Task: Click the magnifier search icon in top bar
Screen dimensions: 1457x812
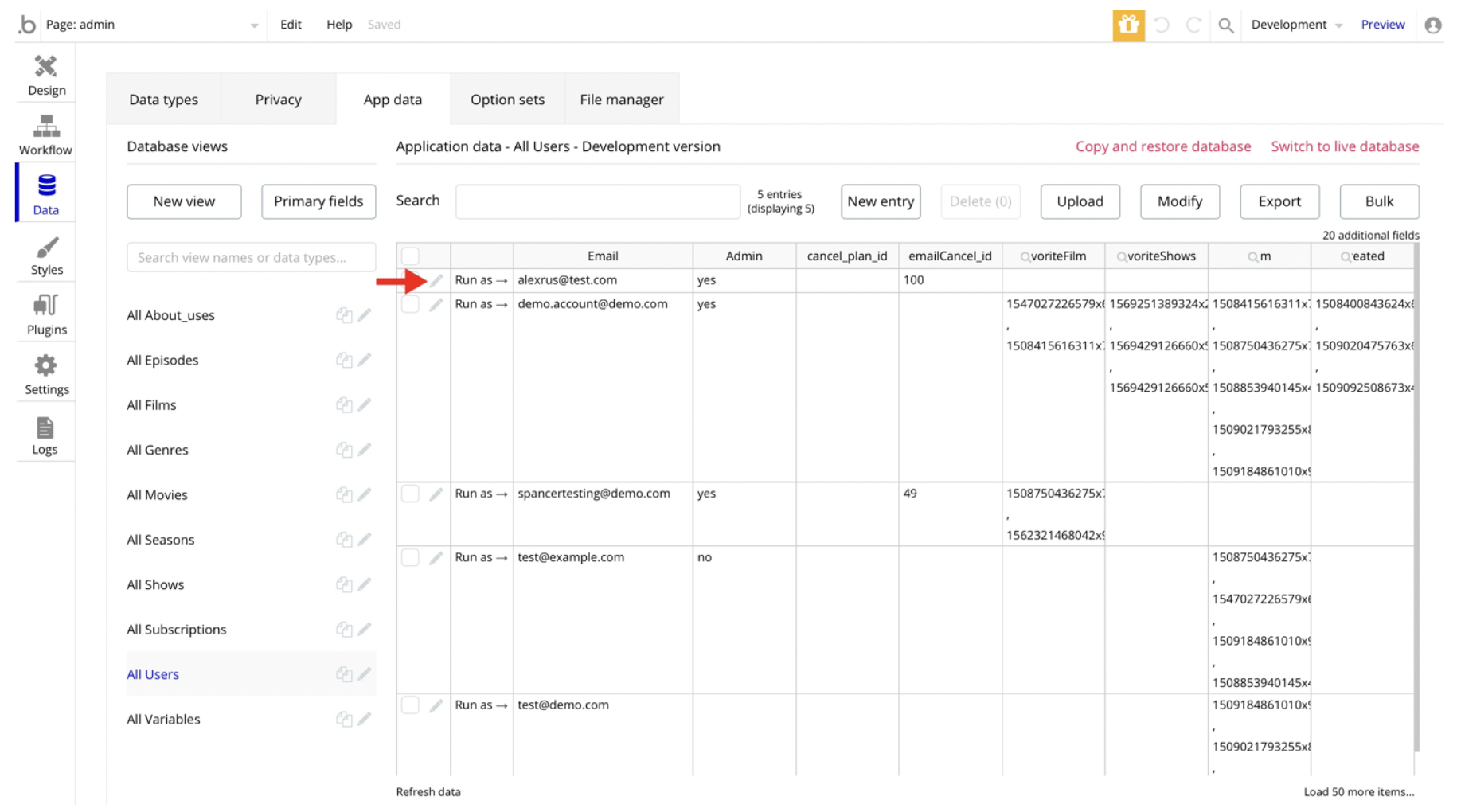Action: coord(1225,25)
